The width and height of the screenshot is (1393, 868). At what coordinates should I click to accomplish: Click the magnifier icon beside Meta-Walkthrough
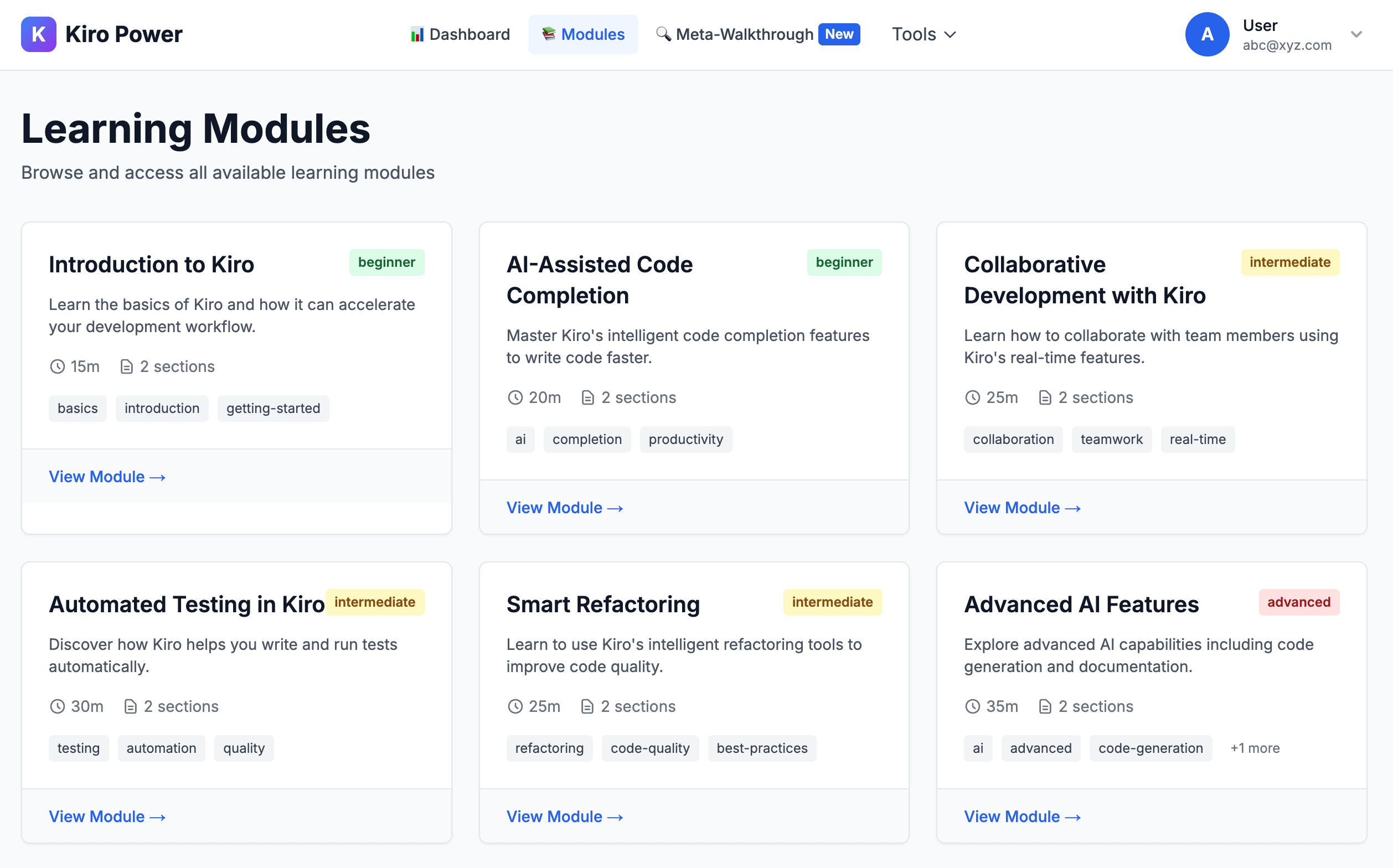coord(663,34)
